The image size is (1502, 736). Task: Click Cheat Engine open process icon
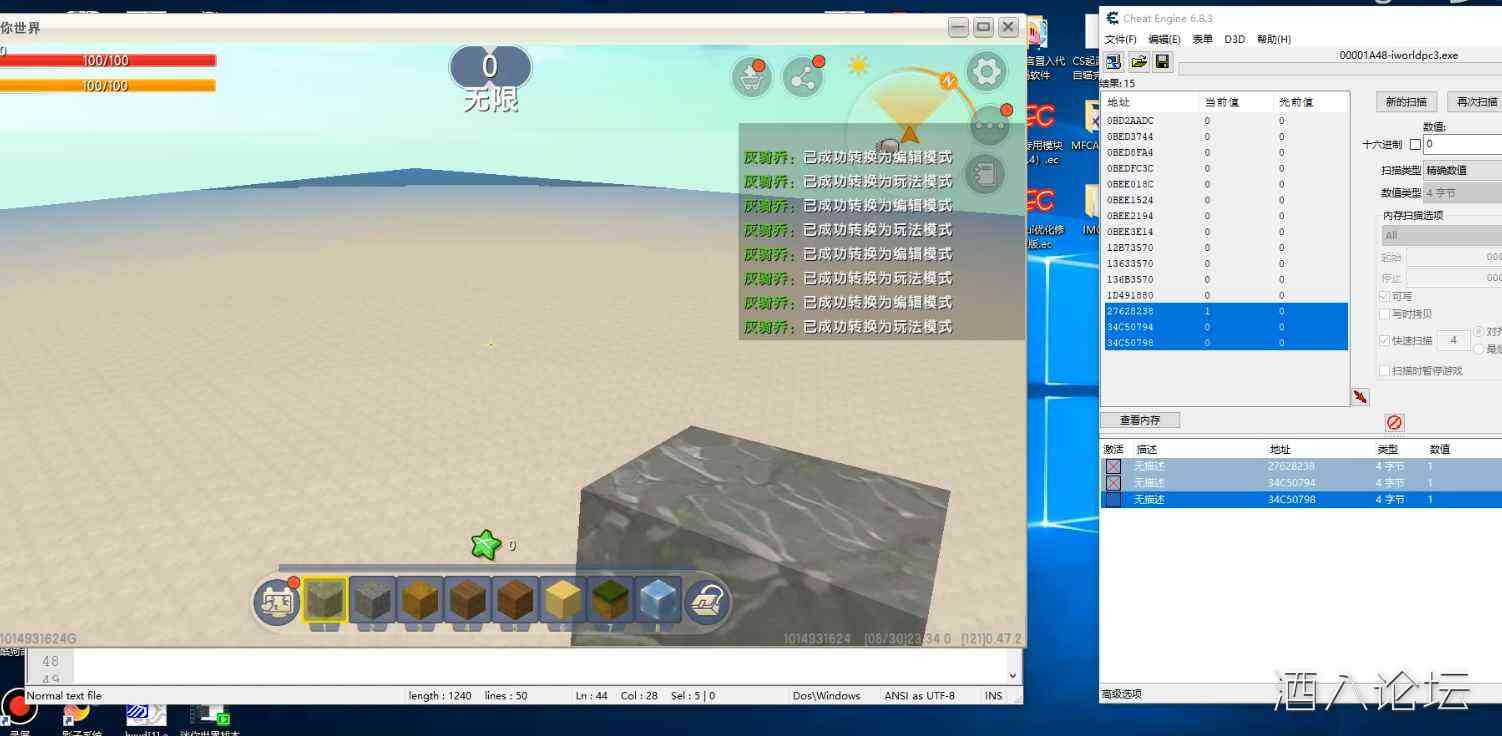(1114, 62)
